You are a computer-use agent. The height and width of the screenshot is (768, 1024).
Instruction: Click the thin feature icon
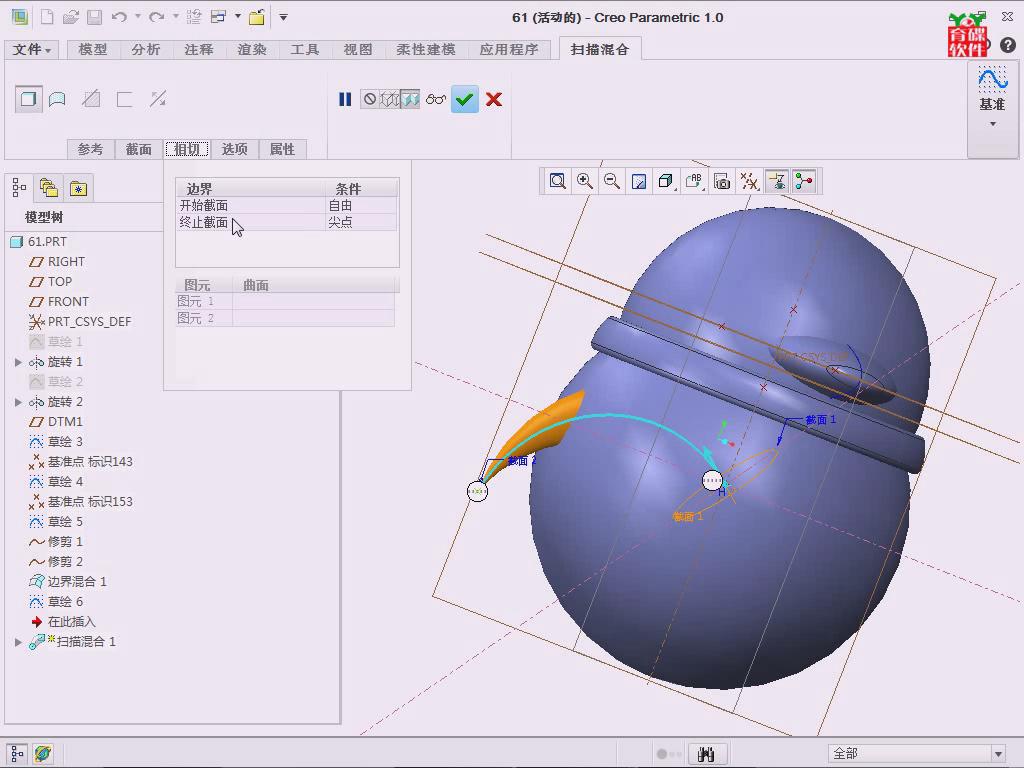point(124,99)
